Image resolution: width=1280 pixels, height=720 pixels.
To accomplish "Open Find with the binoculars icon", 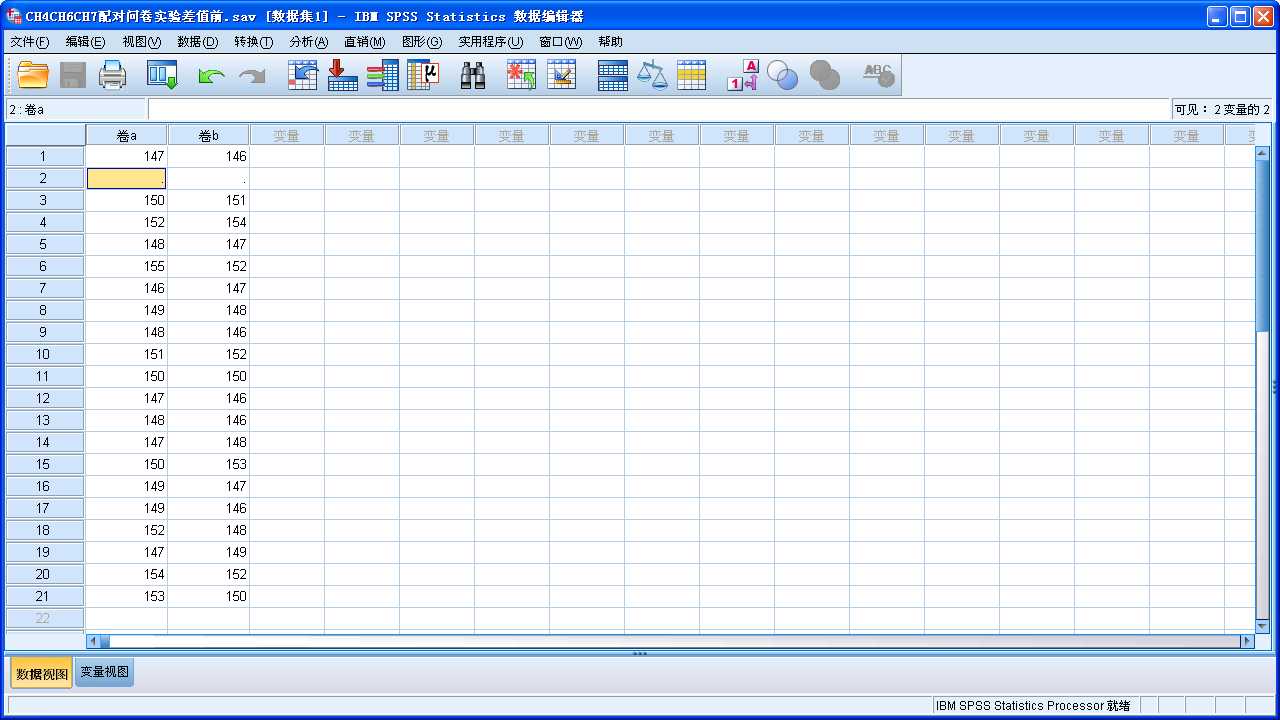I will (473, 75).
